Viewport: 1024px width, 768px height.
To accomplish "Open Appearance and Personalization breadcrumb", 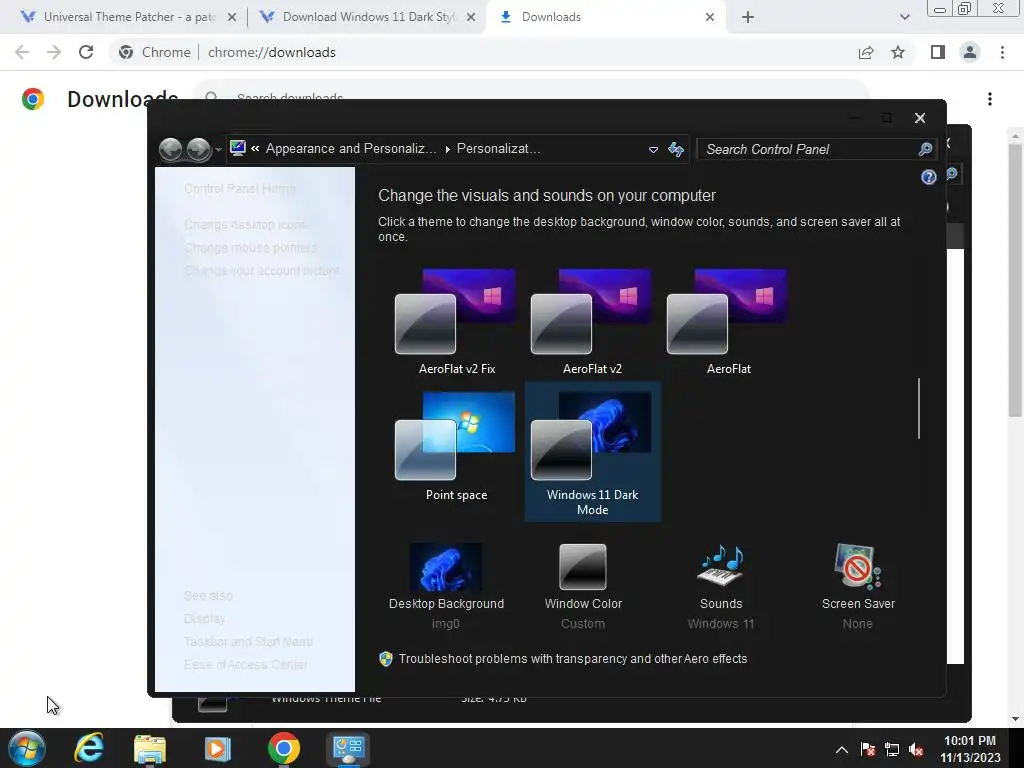I will pos(351,149).
